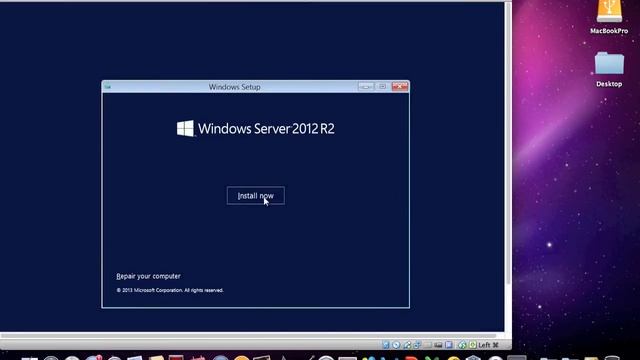Click the shared folders indicator in VM status bar
The width and height of the screenshot is (640, 360).
(x=427, y=345)
